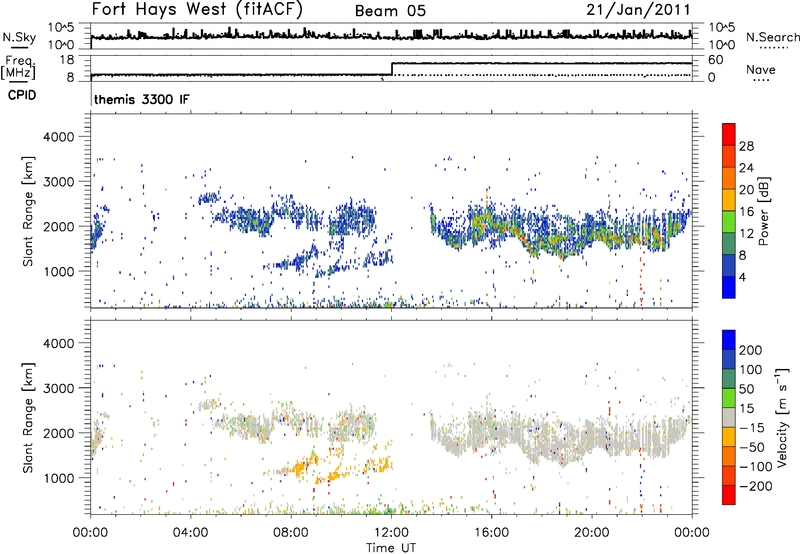Viewport: 800px width, 554px height.
Task: Click the date "21/Jan/2011"
Action: click(638, 10)
